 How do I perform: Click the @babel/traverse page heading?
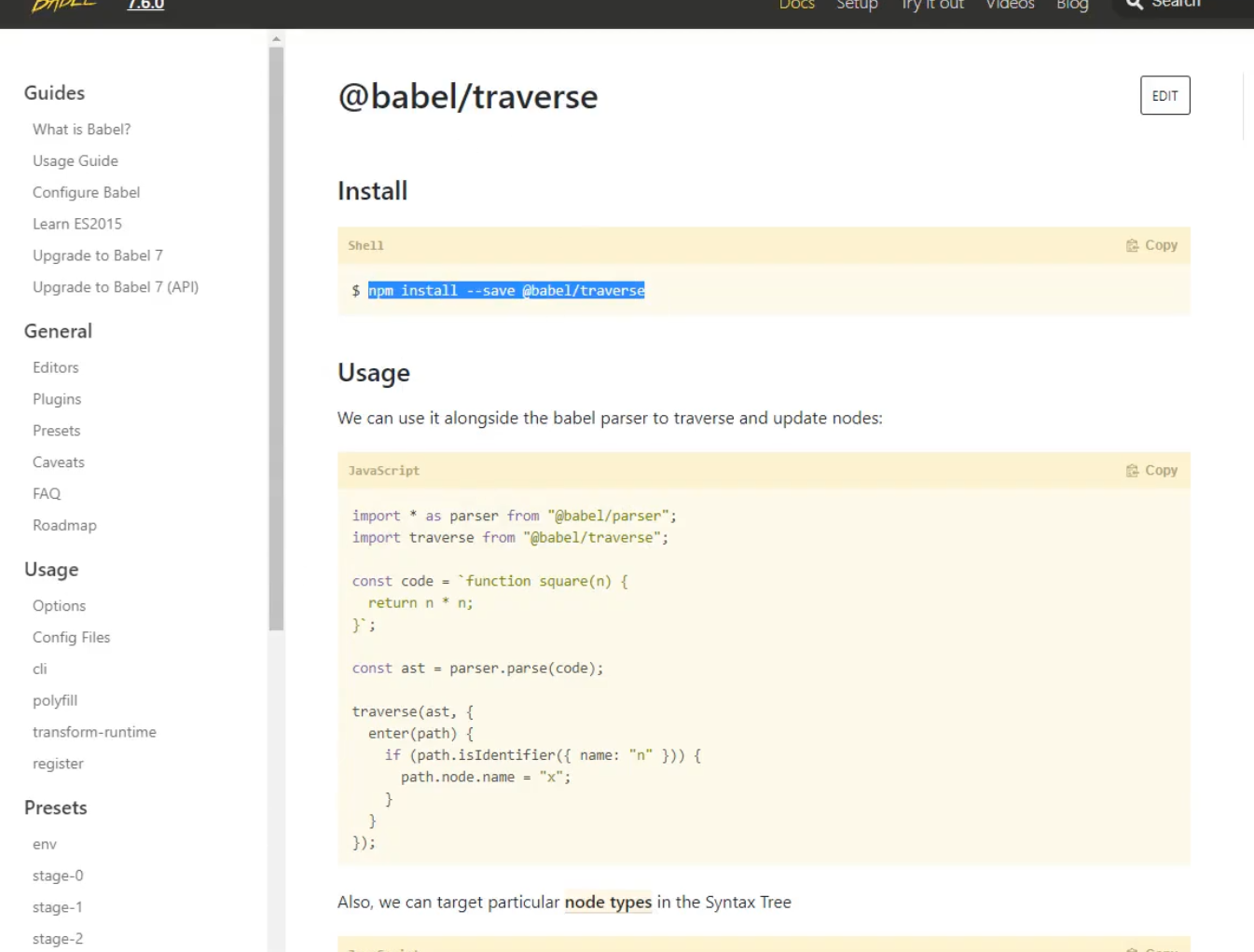467,97
